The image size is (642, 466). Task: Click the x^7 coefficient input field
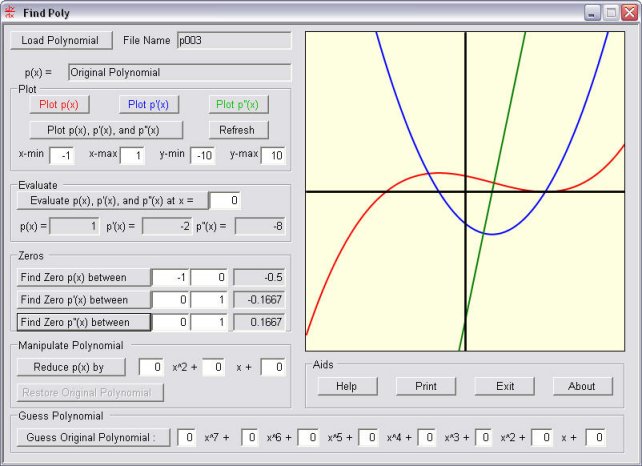click(187, 437)
